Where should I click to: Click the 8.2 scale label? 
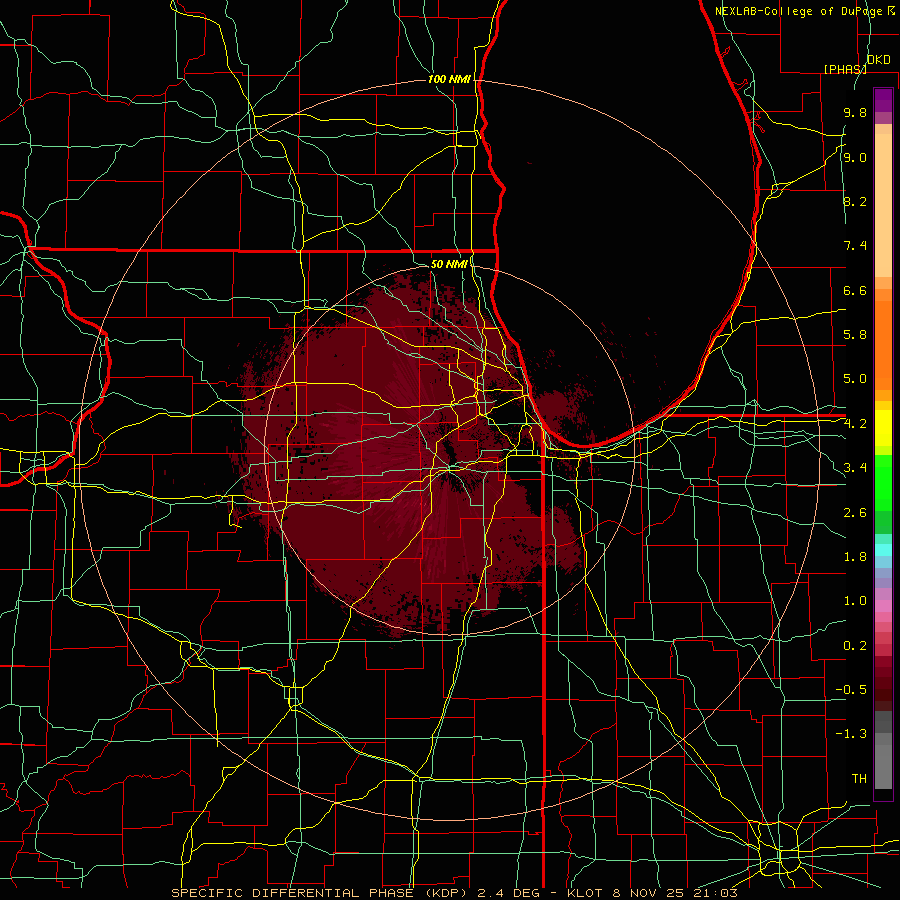(x=855, y=201)
